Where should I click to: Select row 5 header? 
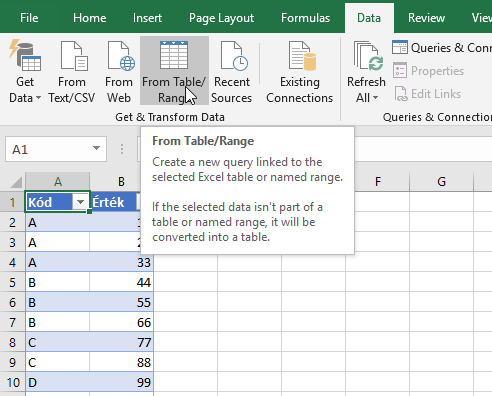pos(12,283)
